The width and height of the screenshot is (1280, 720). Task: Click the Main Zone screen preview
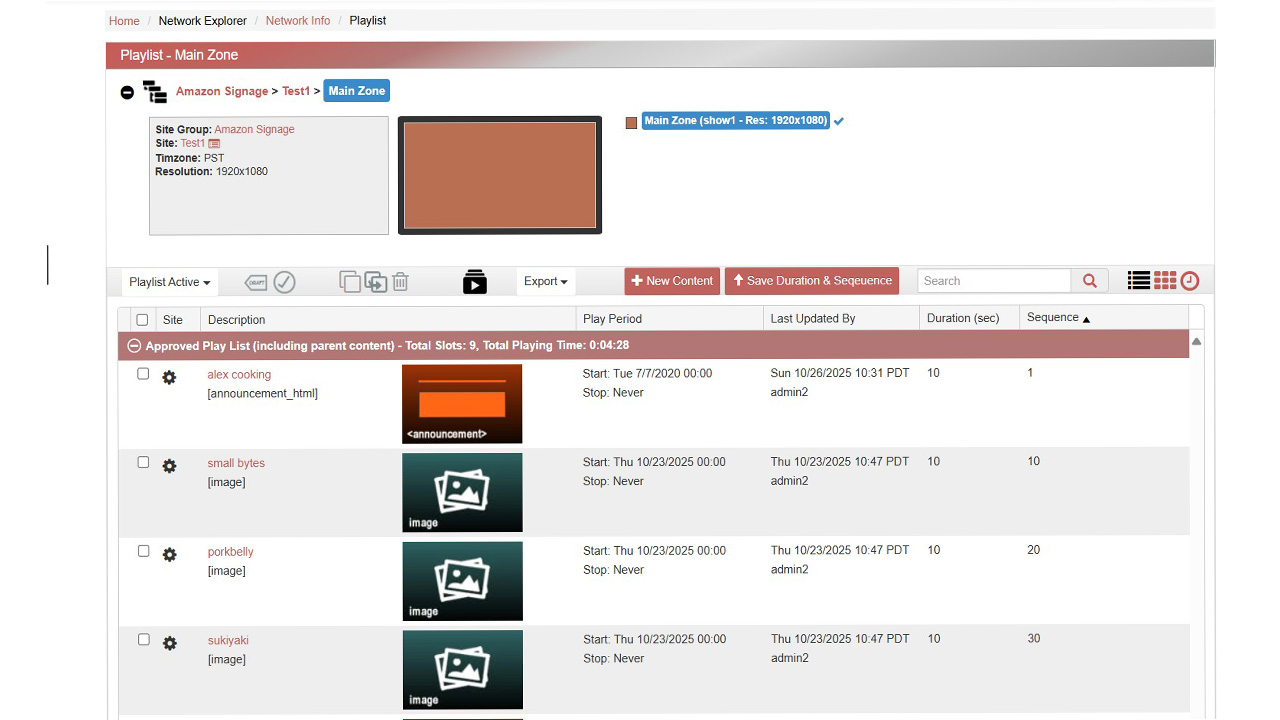(x=500, y=175)
